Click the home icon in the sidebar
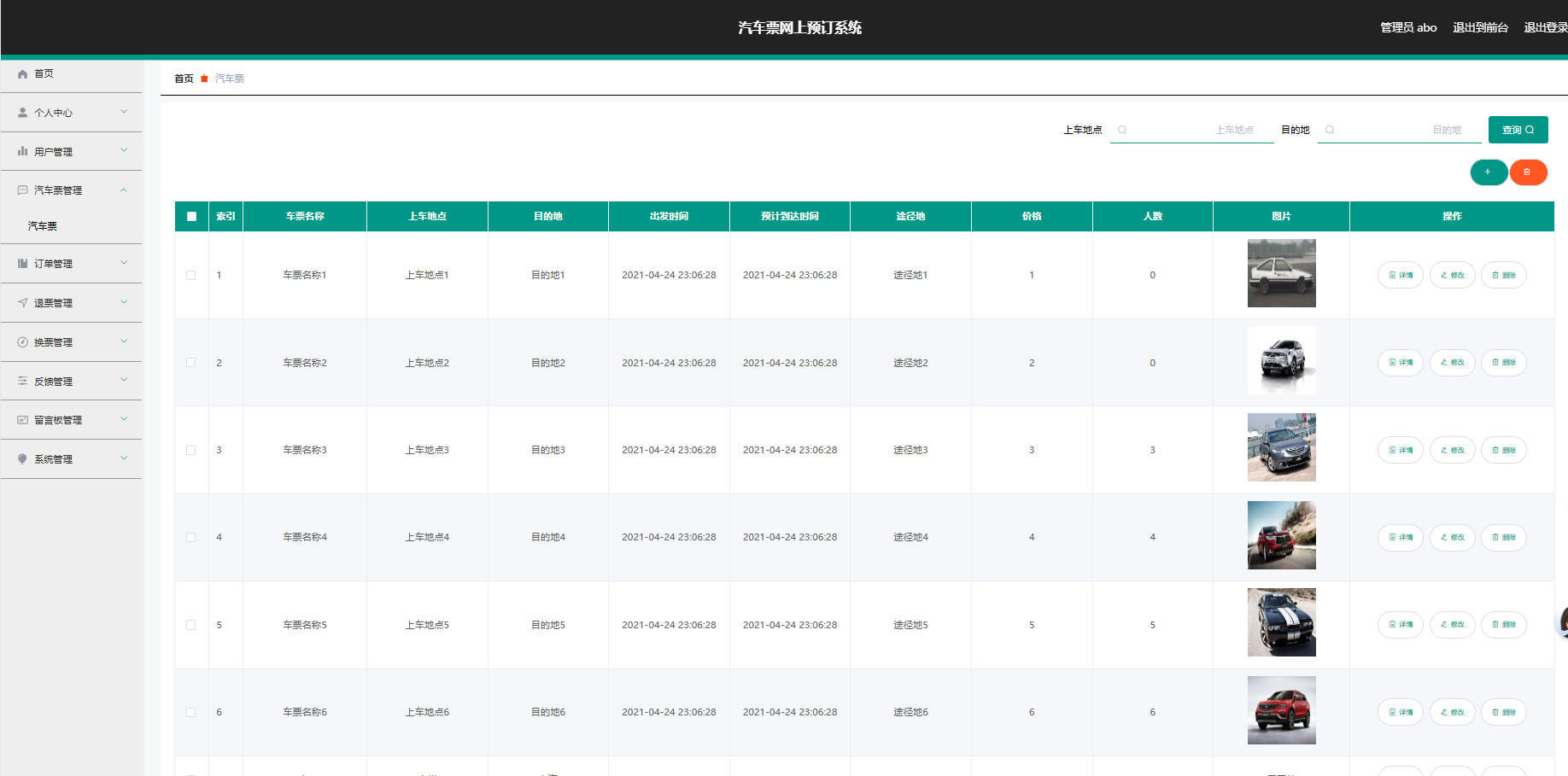This screenshot has height=776, width=1568. pos(23,74)
